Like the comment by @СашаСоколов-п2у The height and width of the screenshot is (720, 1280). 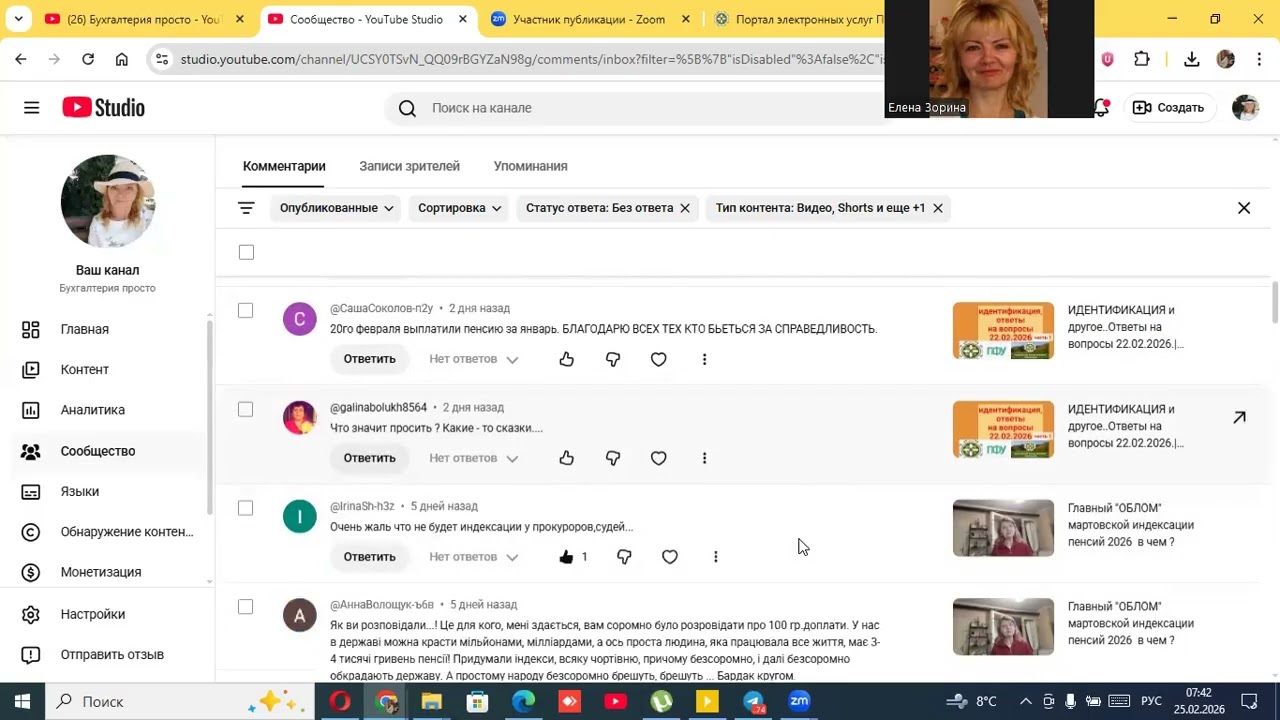click(567, 359)
